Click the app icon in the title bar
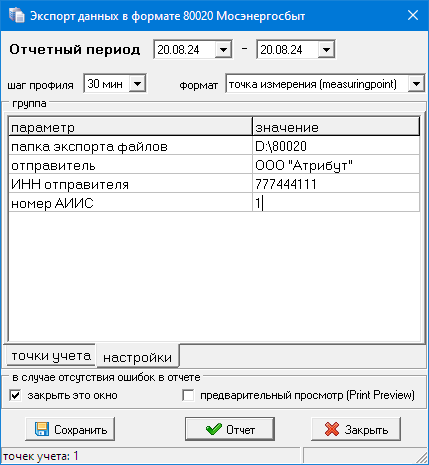Image resolution: width=429 pixels, height=465 pixels. click(16, 16)
